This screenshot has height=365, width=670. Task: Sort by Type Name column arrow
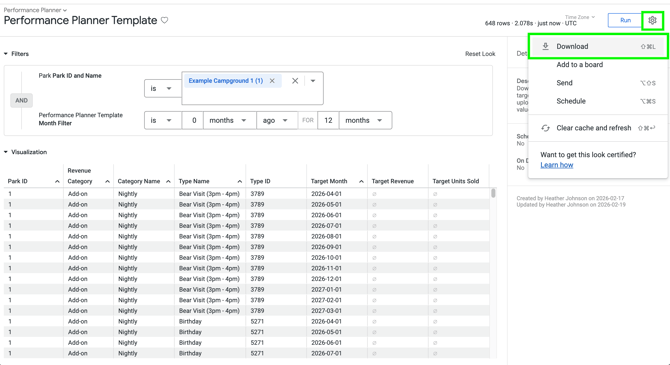(x=240, y=181)
